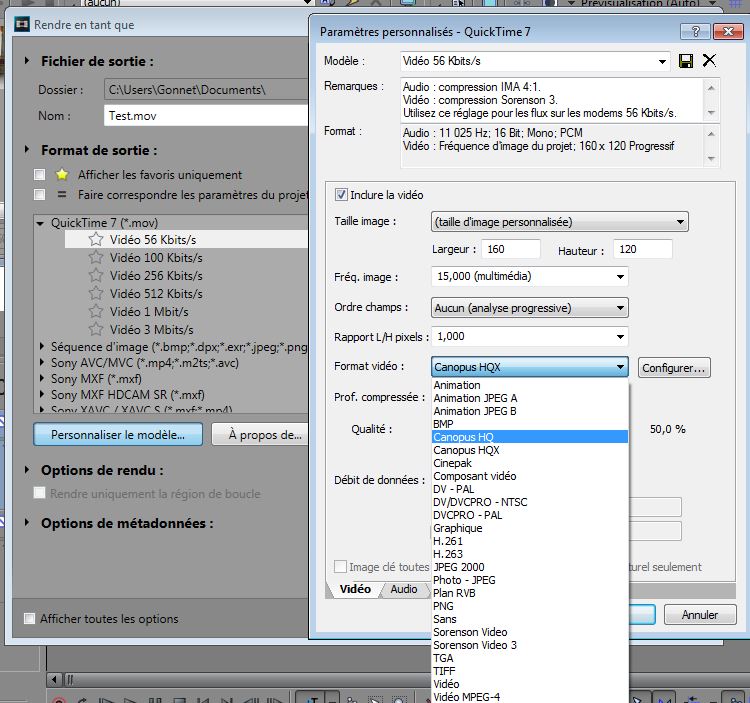Toggle the Image clé toutes checkbox

(340, 567)
